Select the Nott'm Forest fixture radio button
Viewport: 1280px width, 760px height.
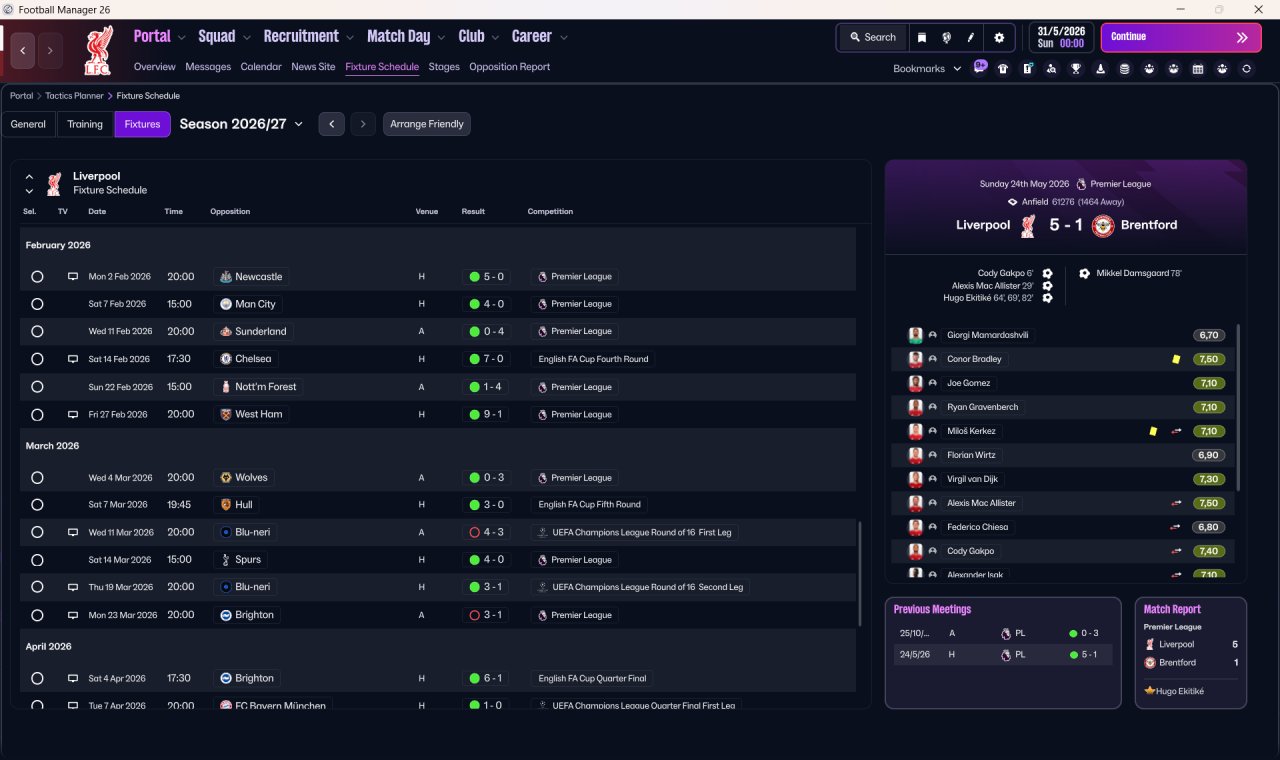(x=37, y=387)
